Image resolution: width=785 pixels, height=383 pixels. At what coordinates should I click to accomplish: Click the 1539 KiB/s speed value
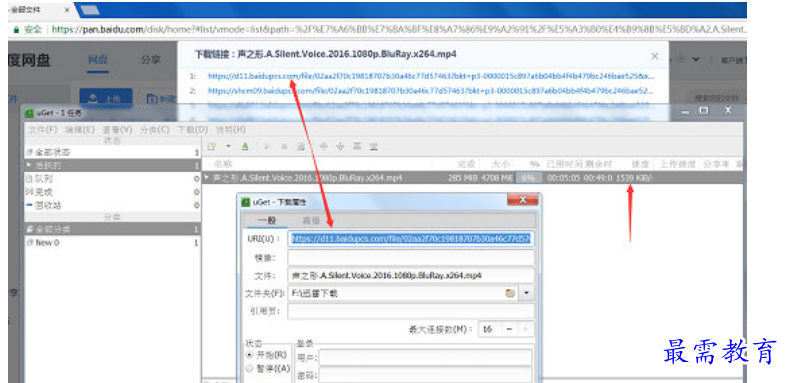click(x=634, y=178)
